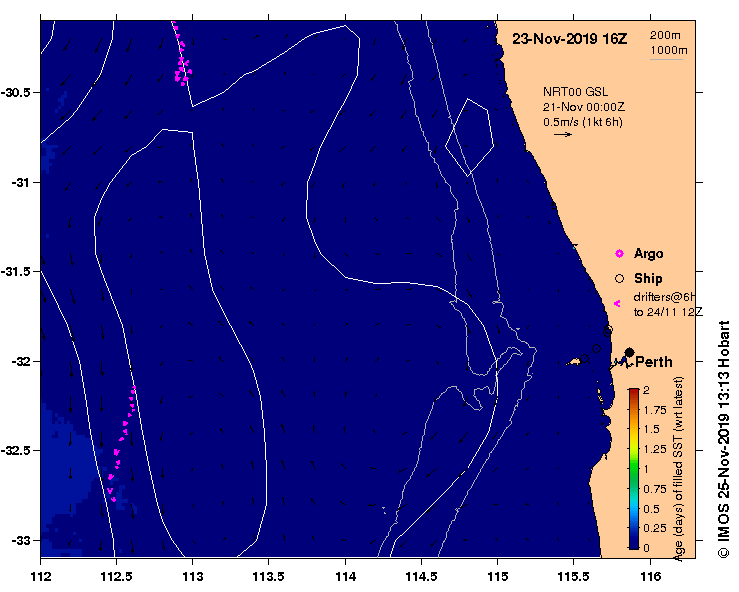Viewport: 739px width, 592px height.
Task: Click the filled black Perth marker dot
Action: click(x=629, y=352)
